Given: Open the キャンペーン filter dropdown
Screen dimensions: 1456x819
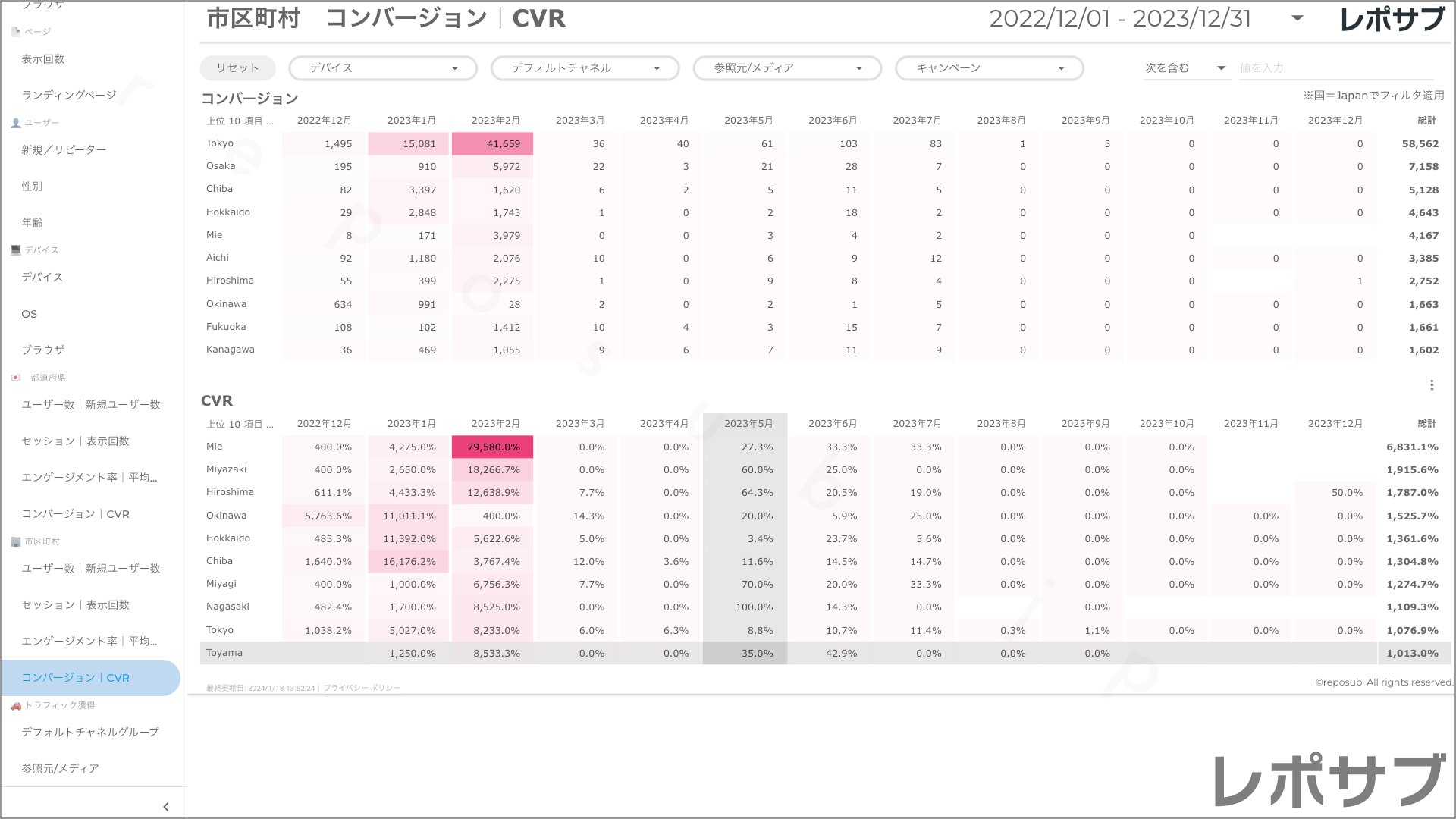Looking at the screenshot, I should coord(989,68).
